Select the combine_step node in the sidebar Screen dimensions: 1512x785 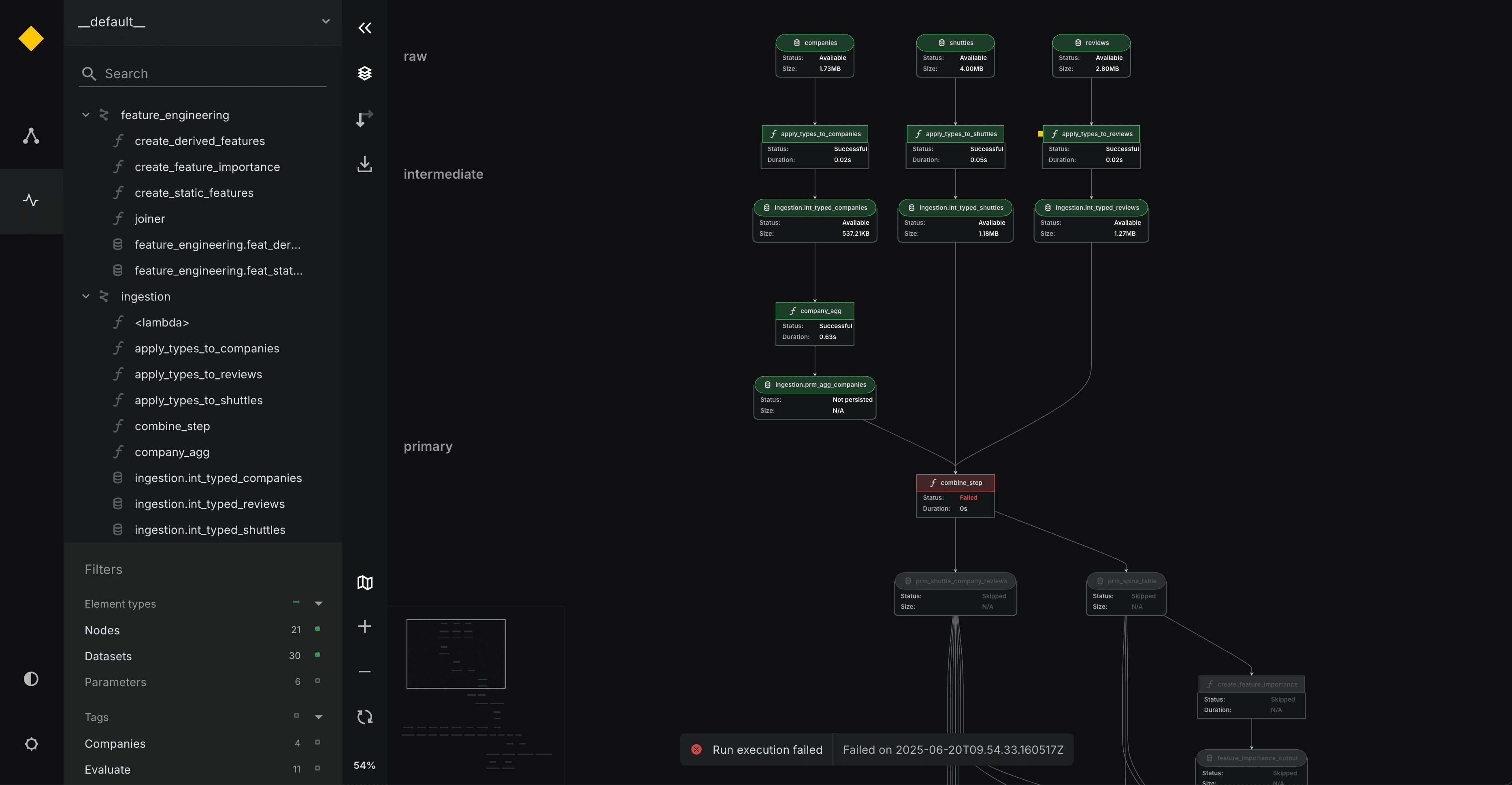[172, 426]
